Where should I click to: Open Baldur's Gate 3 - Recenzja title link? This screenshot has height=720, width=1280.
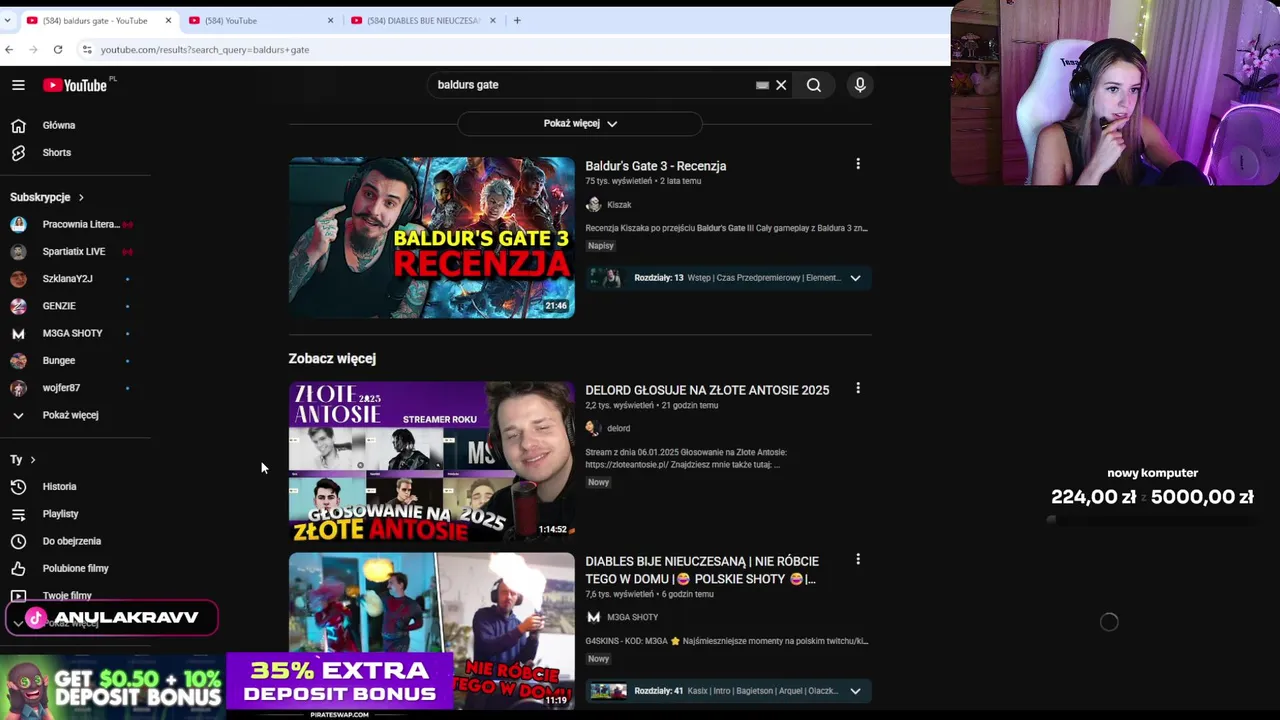656,166
